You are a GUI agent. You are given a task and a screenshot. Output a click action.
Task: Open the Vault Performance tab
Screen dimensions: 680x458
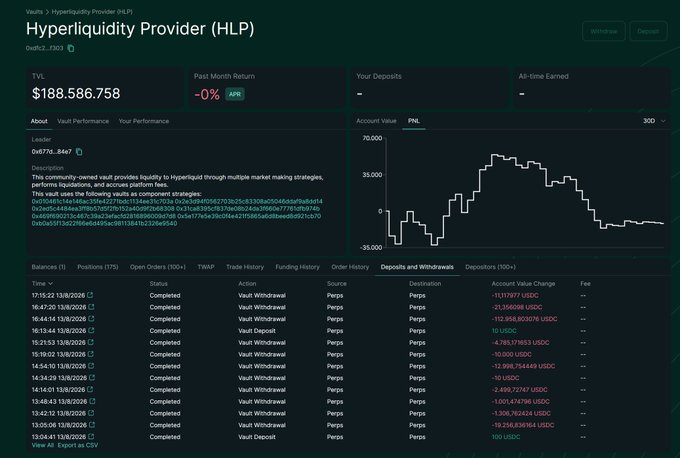(x=83, y=121)
